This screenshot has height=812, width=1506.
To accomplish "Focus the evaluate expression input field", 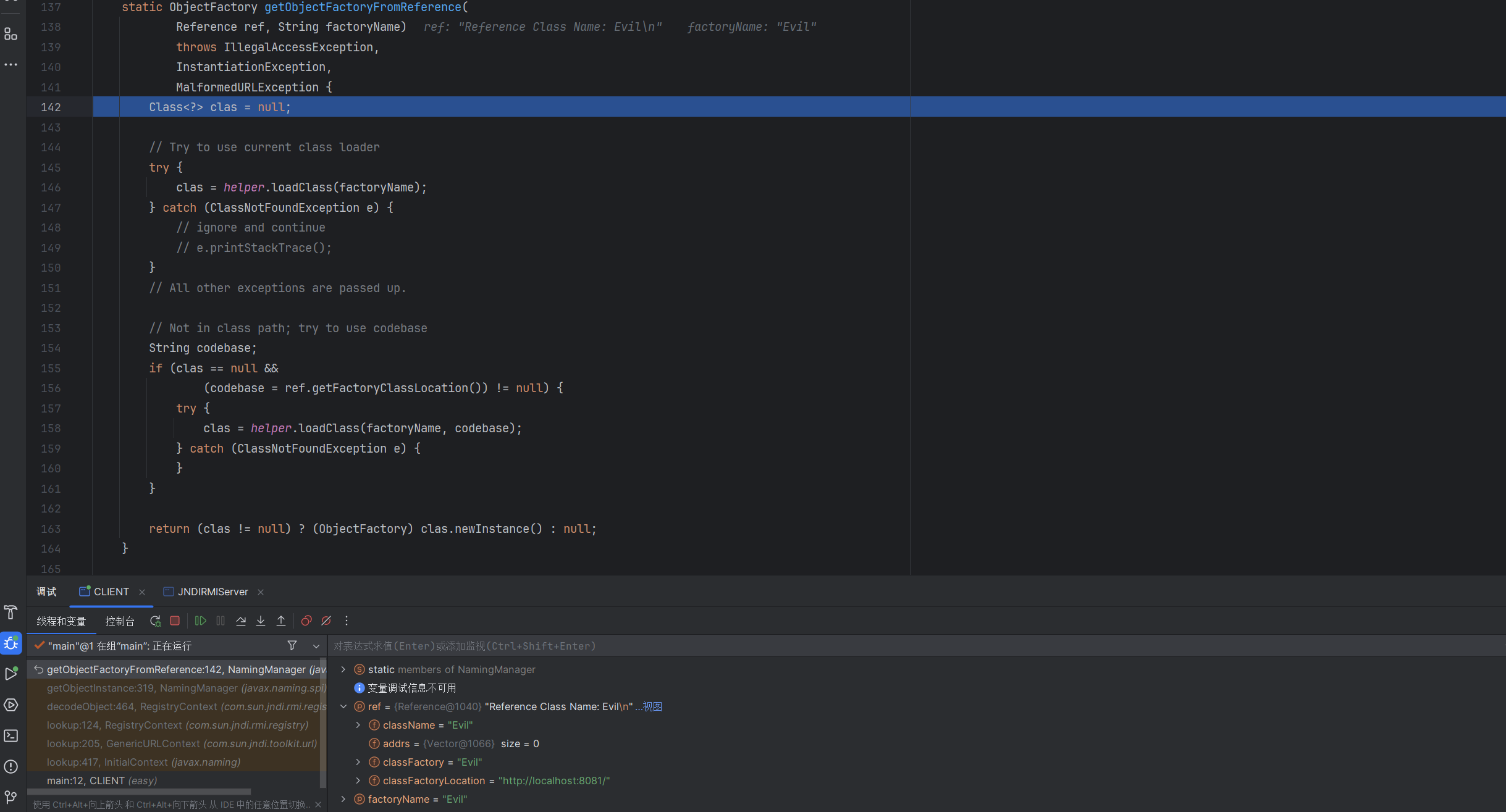I will tap(917, 646).
